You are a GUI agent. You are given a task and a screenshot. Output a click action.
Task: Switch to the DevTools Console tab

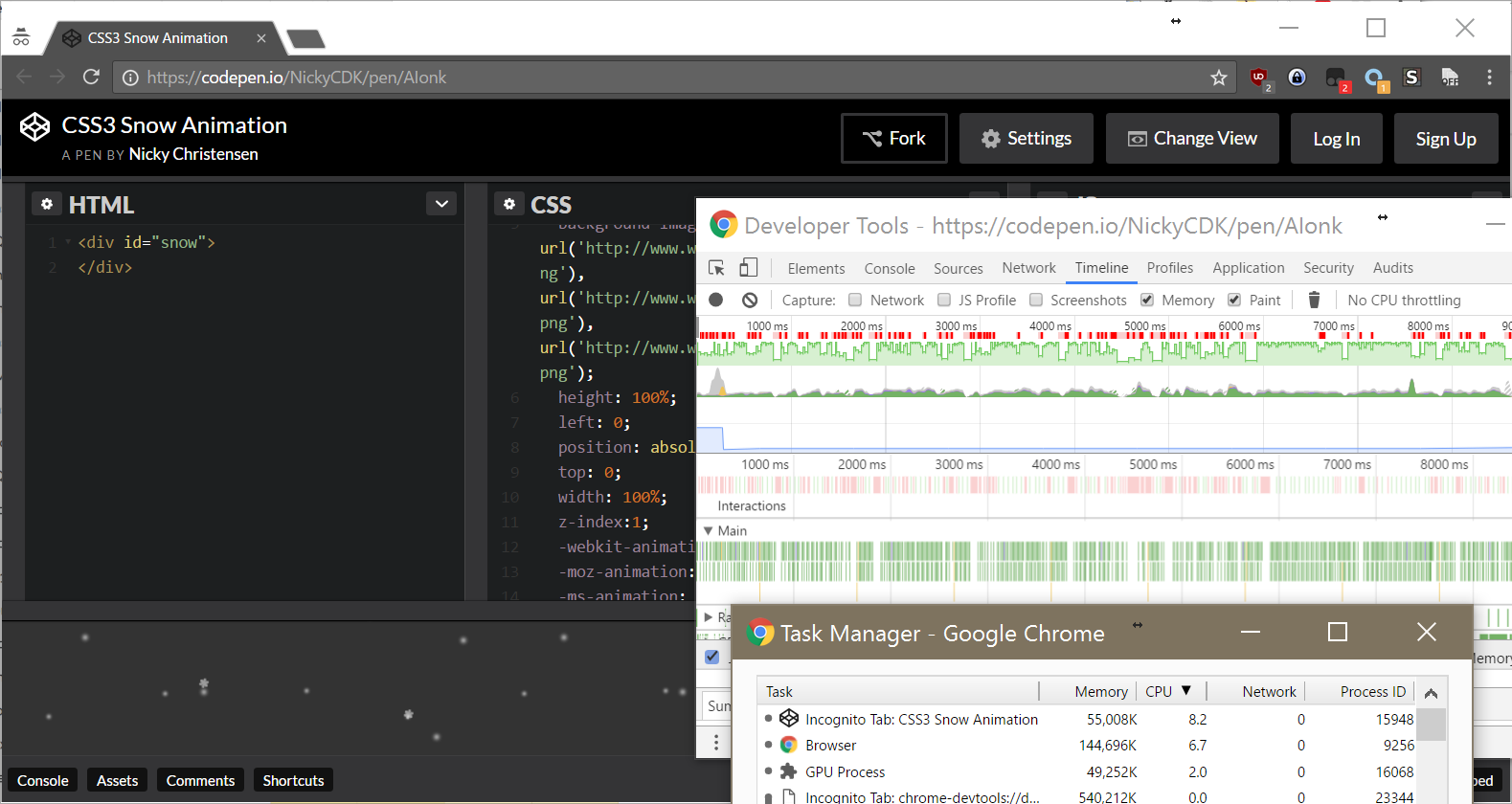coord(890,268)
